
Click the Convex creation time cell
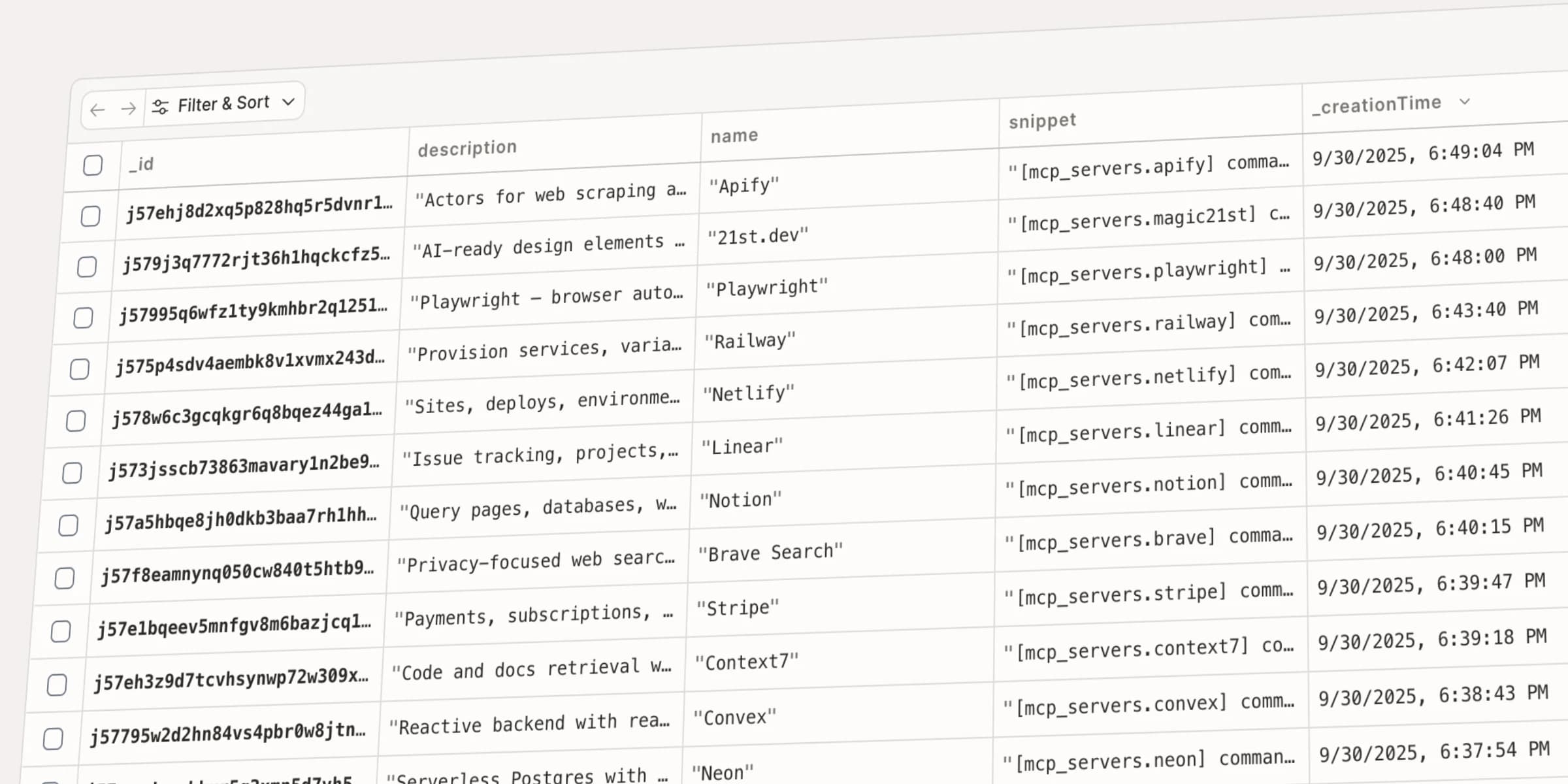(1433, 696)
